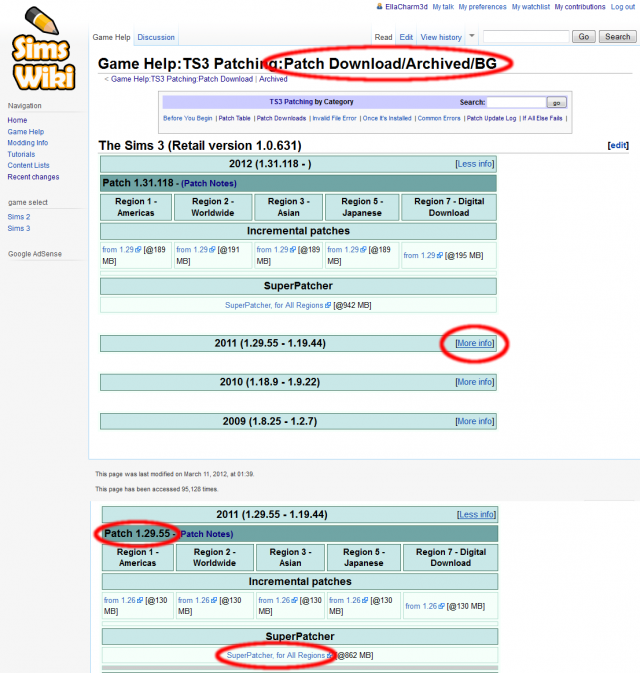Click the wiki search input field
Image resolution: width=640 pixels, height=673 pixels.
525,37
